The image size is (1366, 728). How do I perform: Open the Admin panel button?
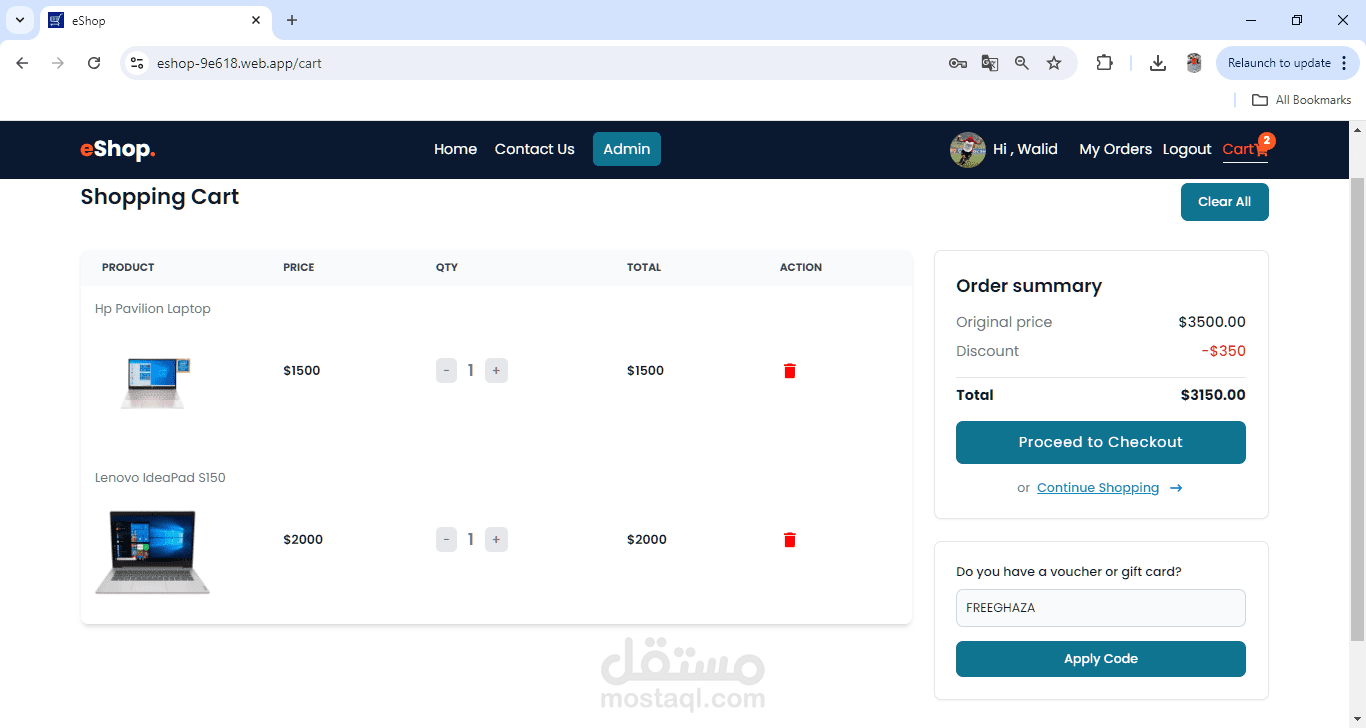coord(627,149)
